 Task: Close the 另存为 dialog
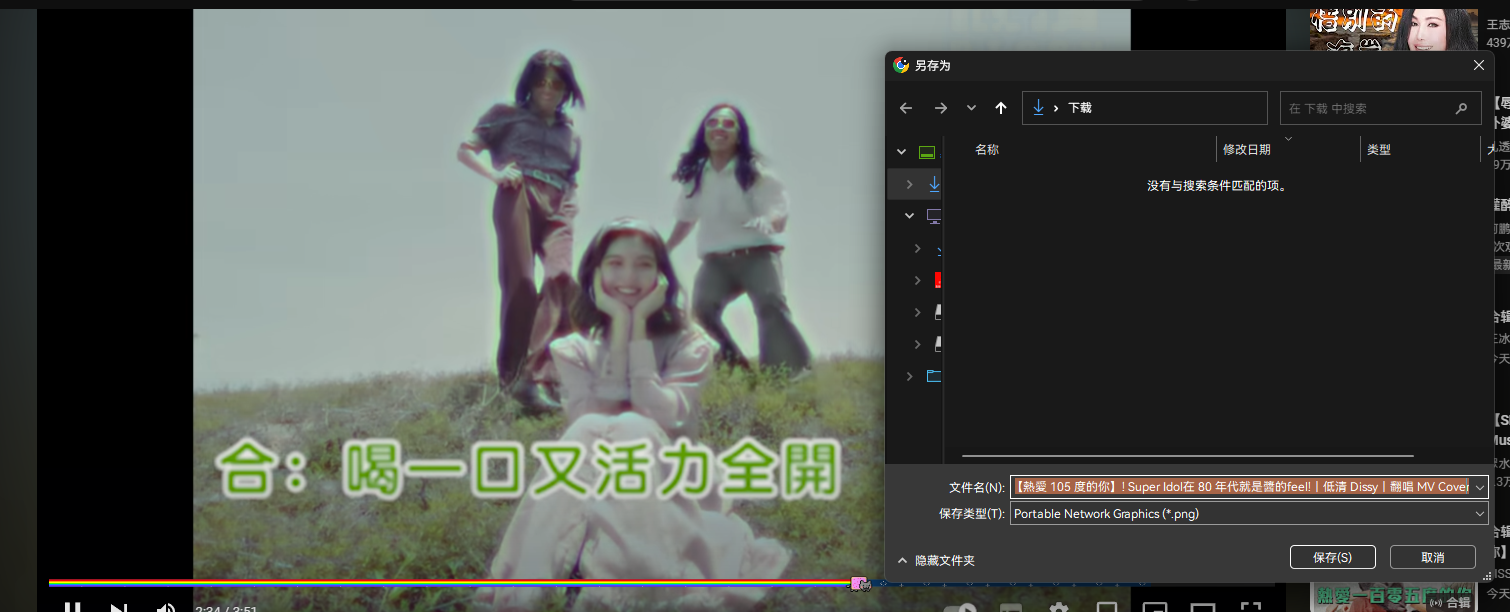click(x=1479, y=65)
